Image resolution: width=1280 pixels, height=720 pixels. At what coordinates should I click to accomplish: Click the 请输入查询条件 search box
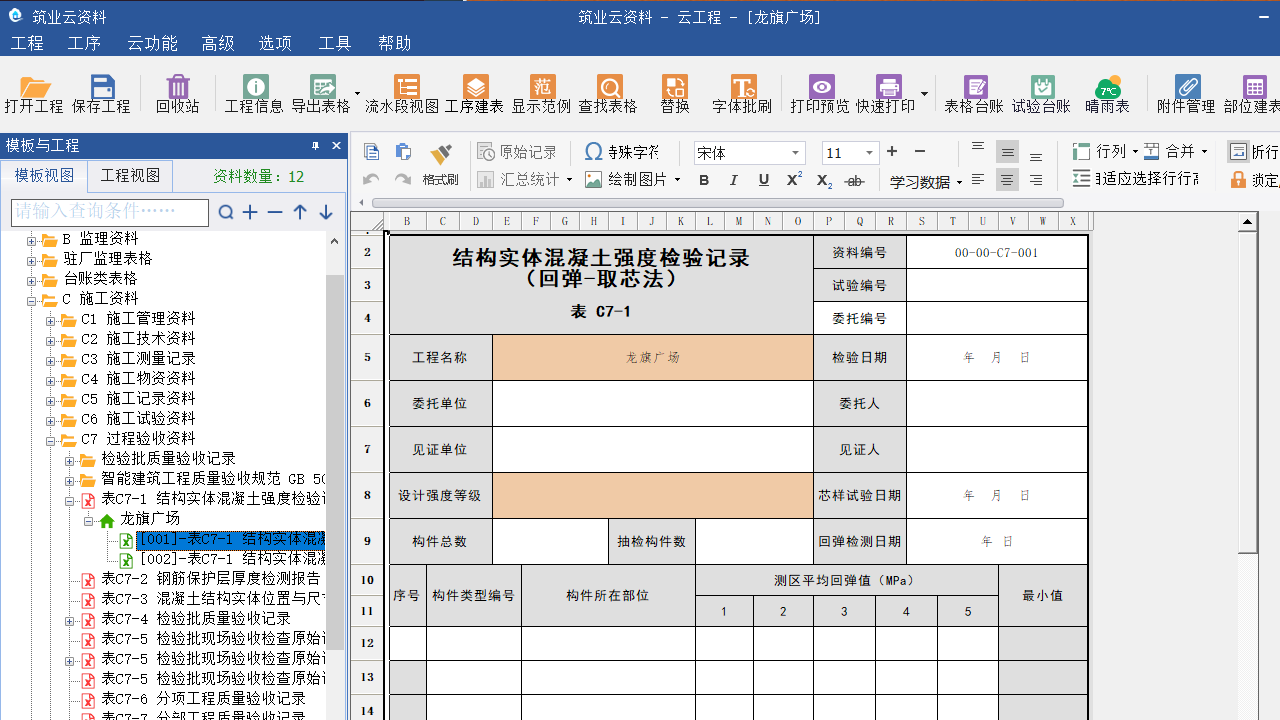tap(109, 212)
